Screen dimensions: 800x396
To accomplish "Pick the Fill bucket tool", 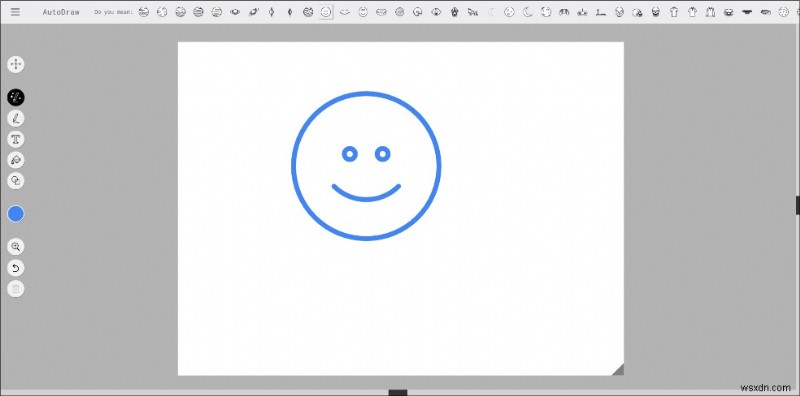I will point(16,160).
